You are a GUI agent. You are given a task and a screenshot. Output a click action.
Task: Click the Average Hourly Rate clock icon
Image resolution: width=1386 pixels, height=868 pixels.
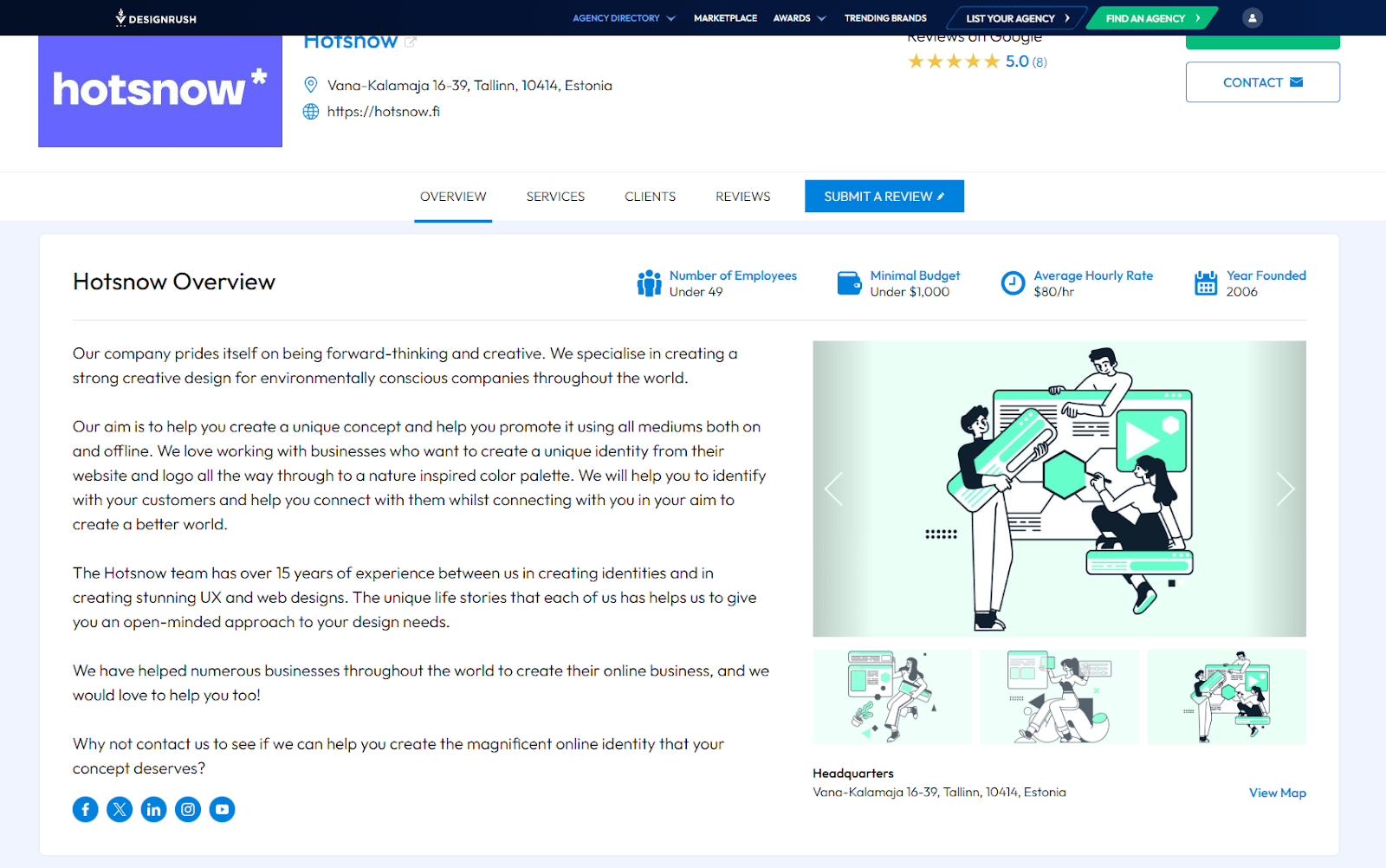tap(1013, 283)
